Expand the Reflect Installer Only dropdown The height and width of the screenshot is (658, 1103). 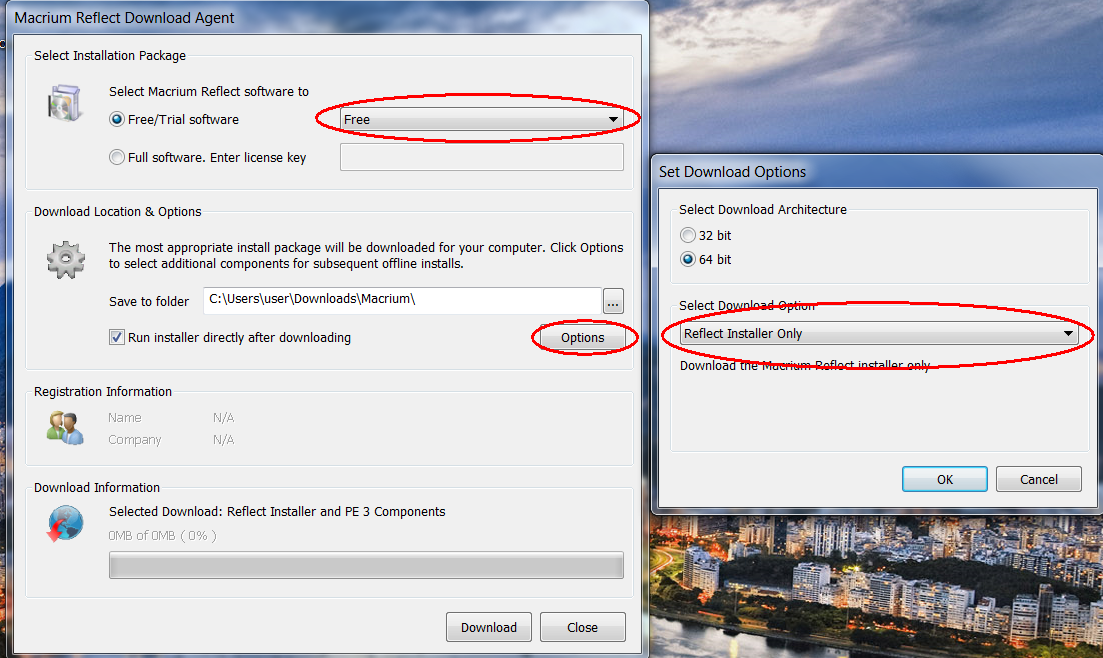(879, 333)
